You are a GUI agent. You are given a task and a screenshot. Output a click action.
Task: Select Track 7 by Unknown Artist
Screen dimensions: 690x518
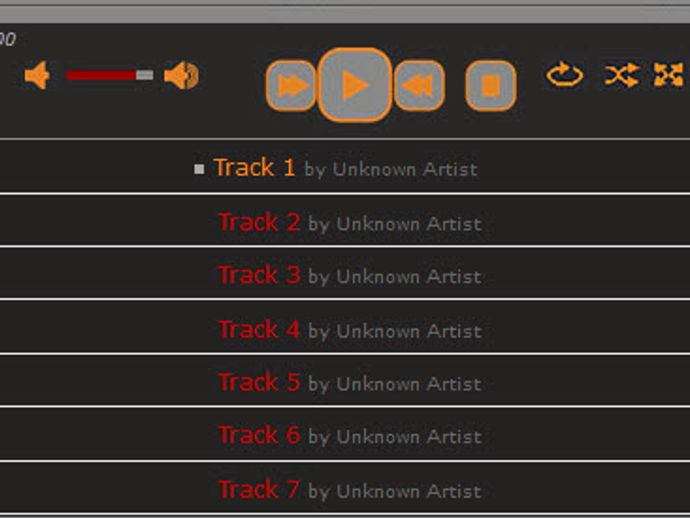pos(345,489)
